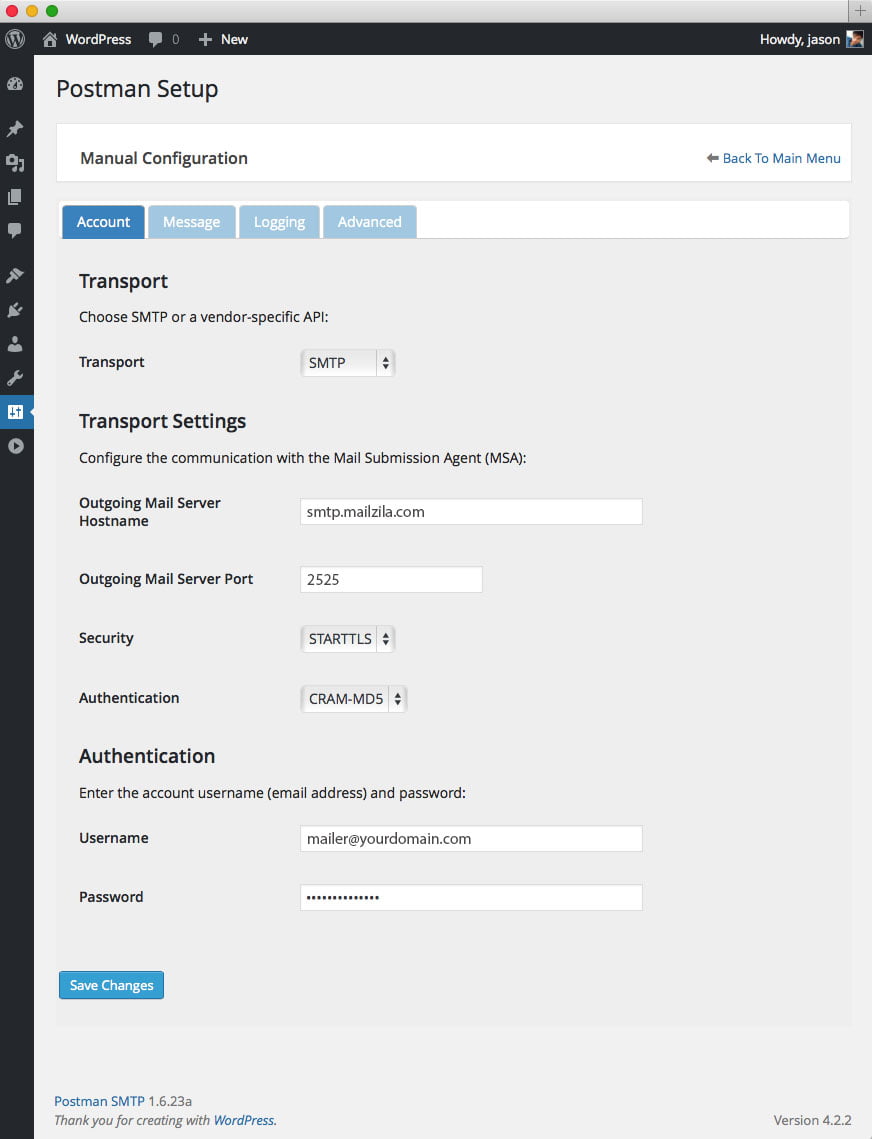Open the Authentication CRAM-MD5 dropdown
Viewport: 872px width, 1139px height.
tap(353, 699)
